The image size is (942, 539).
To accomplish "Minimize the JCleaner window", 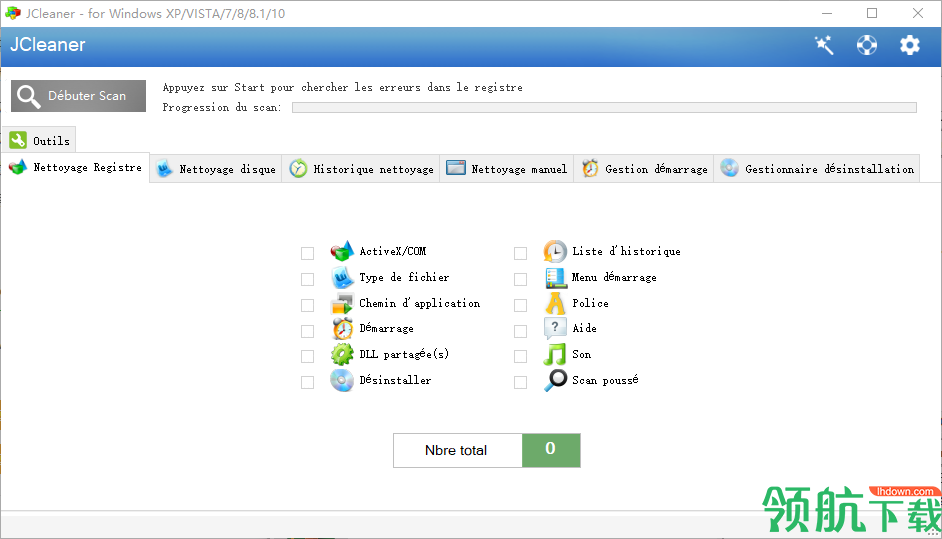I will point(827,13).
